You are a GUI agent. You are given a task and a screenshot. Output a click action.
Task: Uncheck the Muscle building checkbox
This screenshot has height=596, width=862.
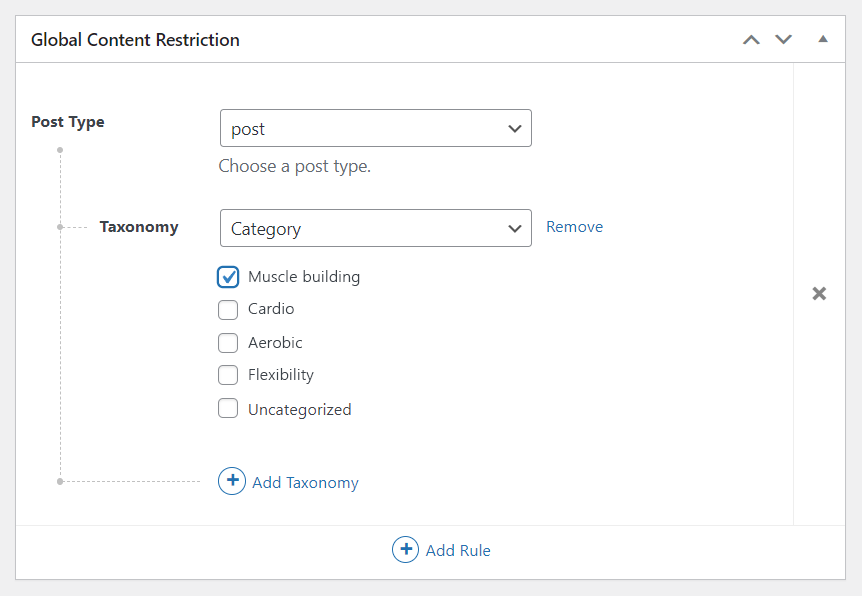(x=228, y=277)
